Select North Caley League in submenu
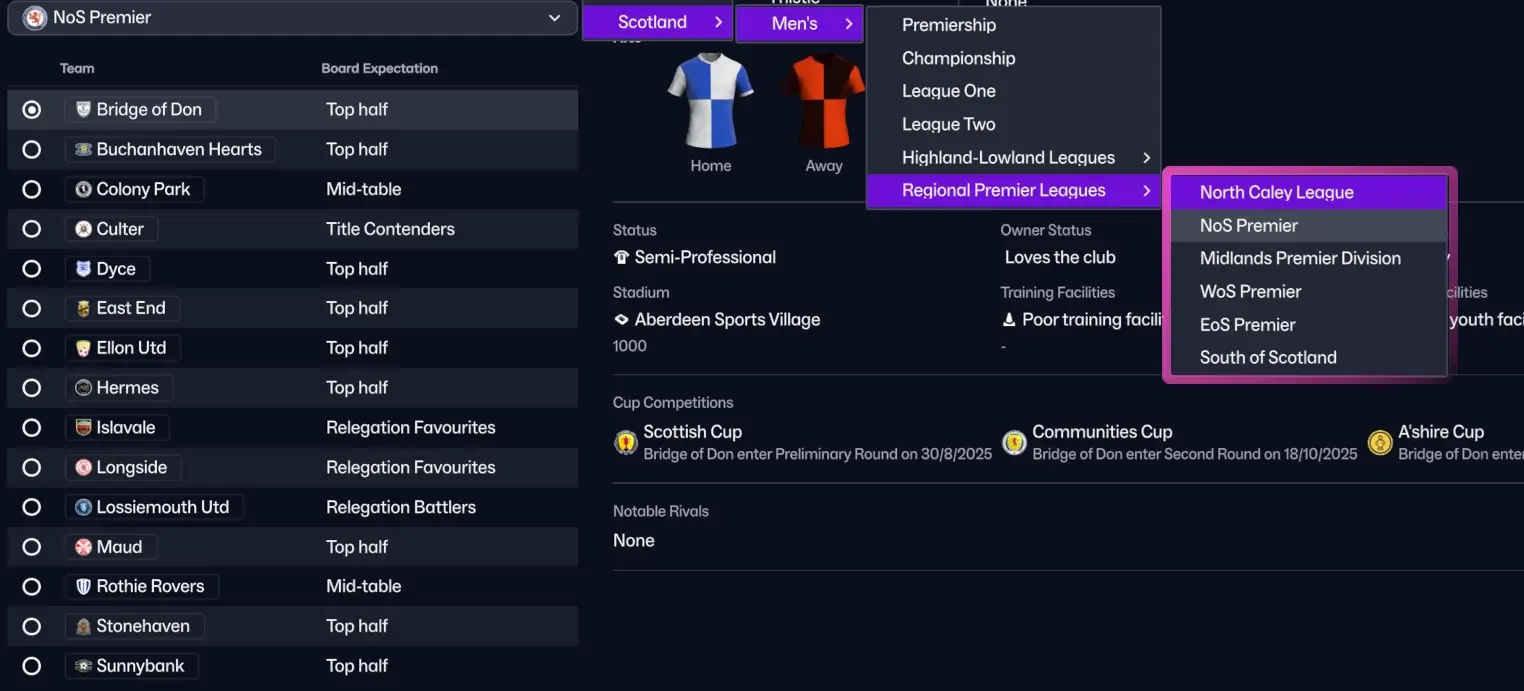The image size is (1524, 691). click(x=1309, y=192)
